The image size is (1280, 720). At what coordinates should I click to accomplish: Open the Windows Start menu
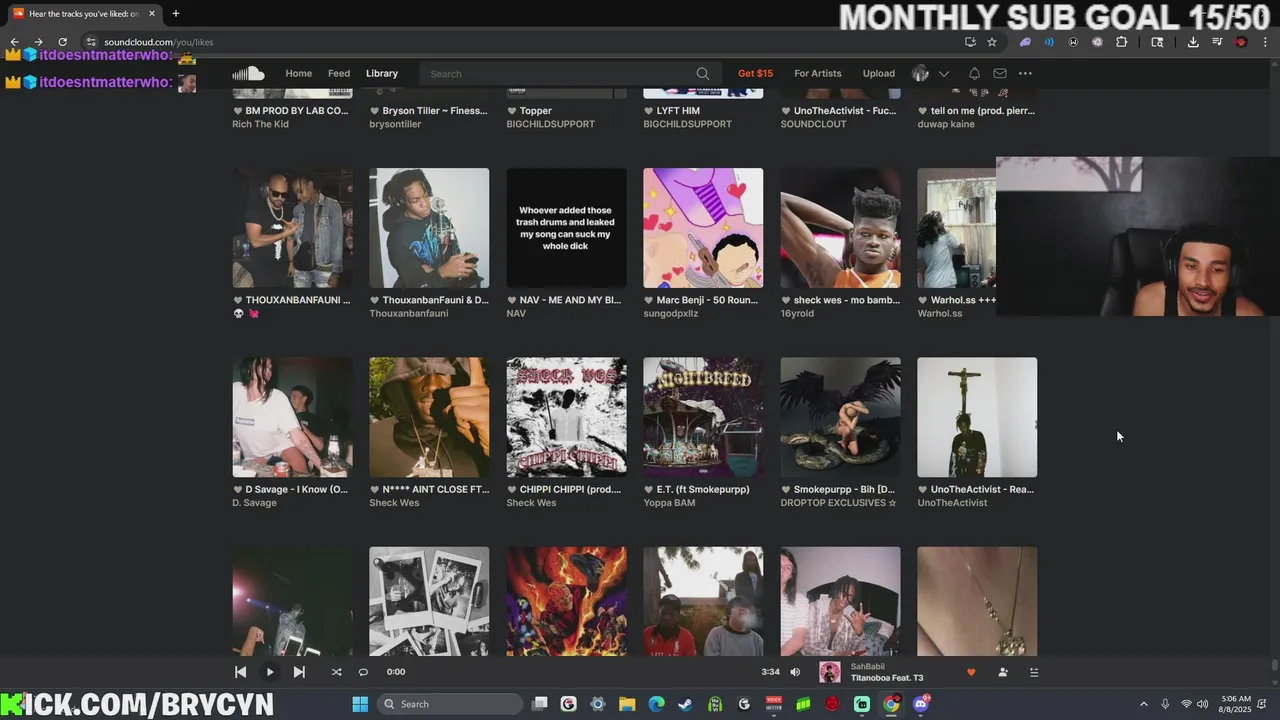360,704
